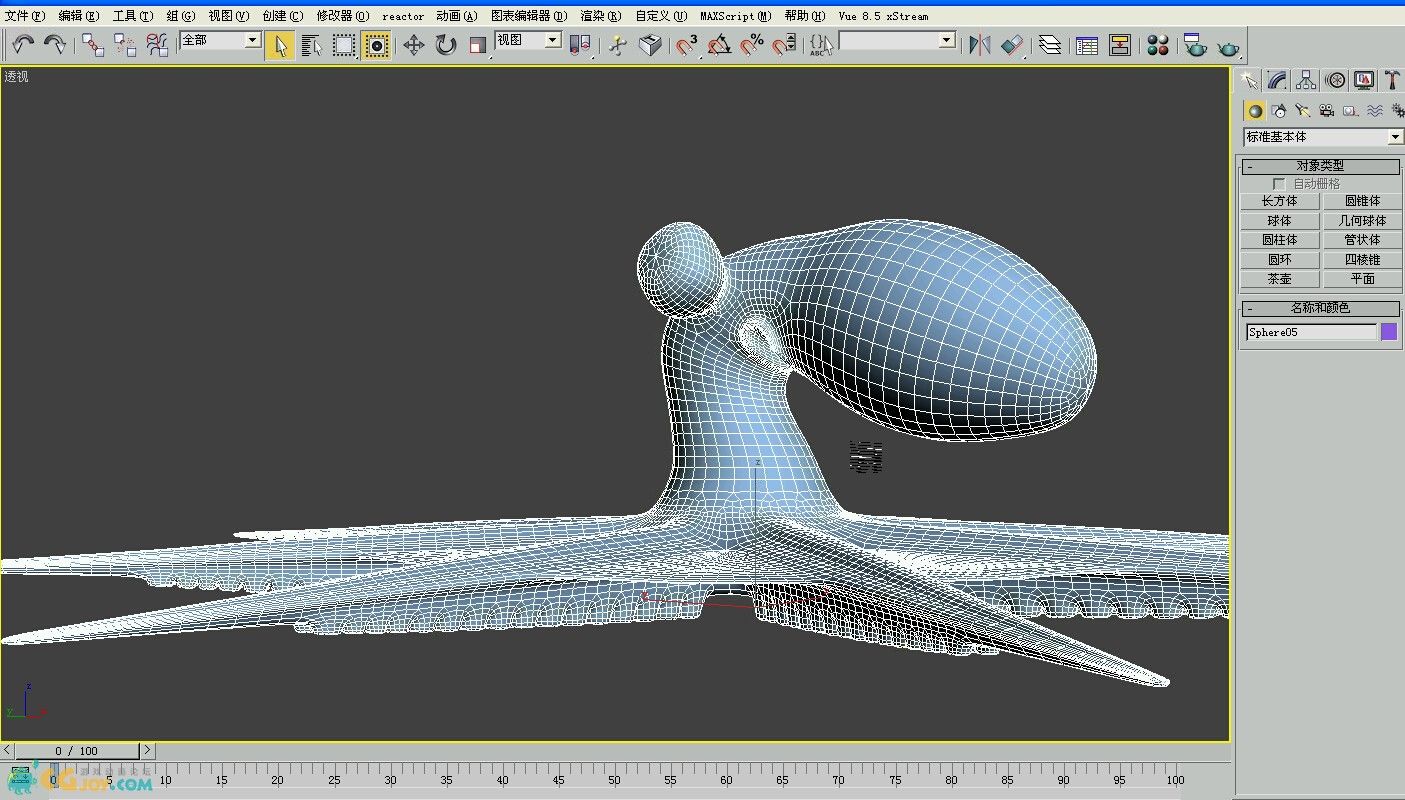The image size is (1405, 800).
Task: Select the Geometry category sphere icon
Action: pos(1255,111)
